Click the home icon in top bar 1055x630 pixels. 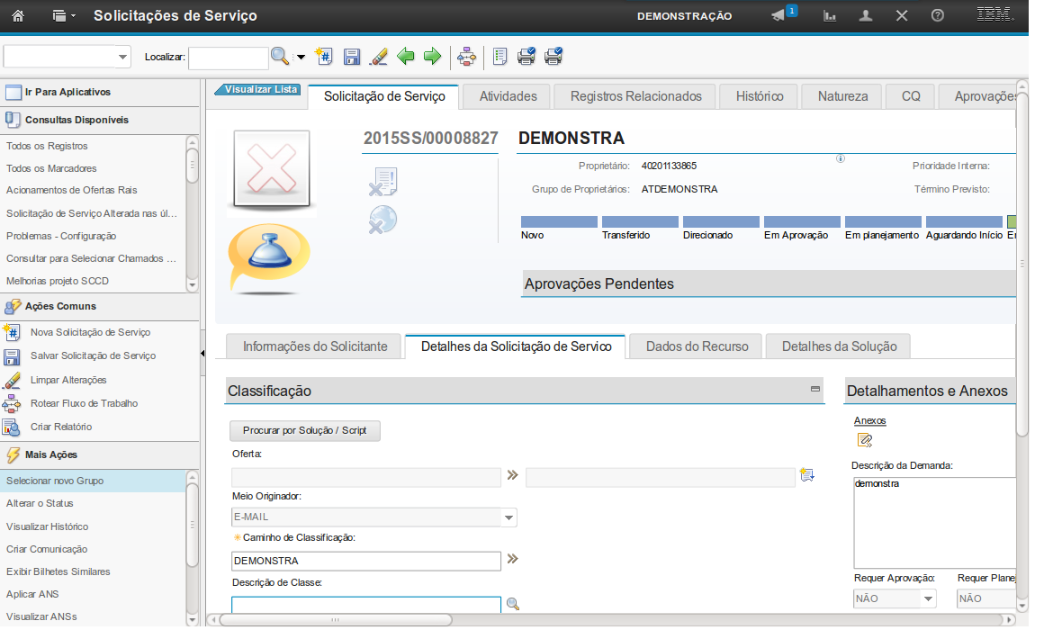pos(17,16)
